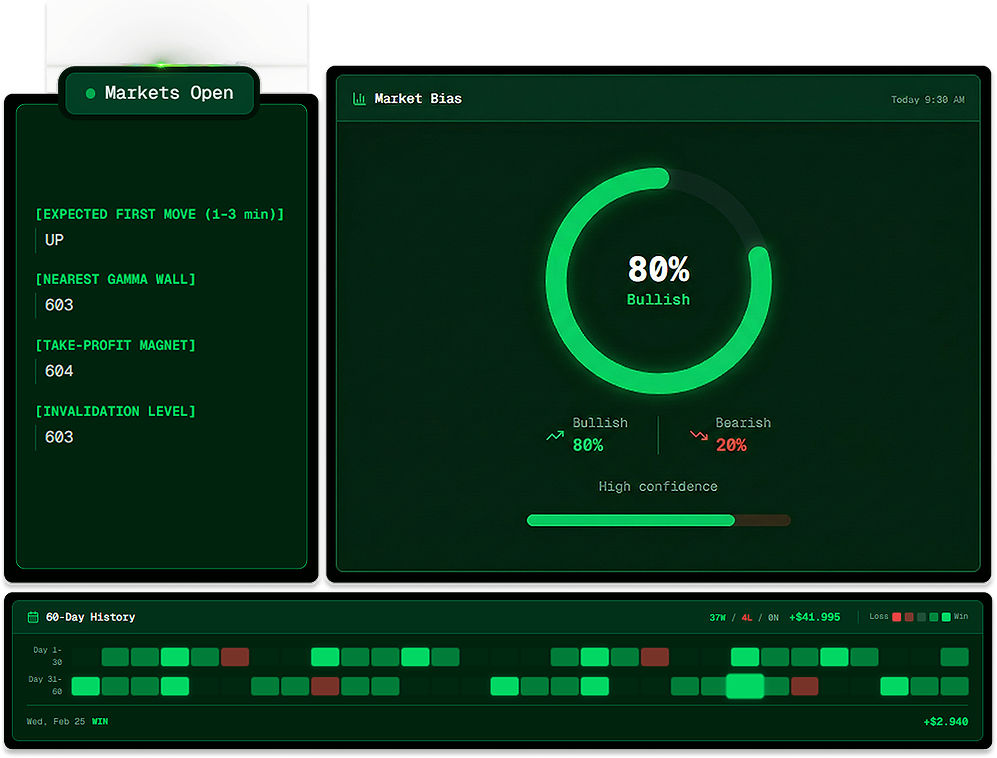
Task: Click the Today 9:30 AM timestamp
Action: click(927, 100)
